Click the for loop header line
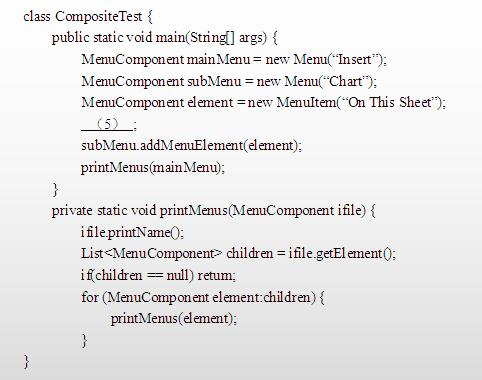This screenshot has height=380, width=482. pos(203,297)
